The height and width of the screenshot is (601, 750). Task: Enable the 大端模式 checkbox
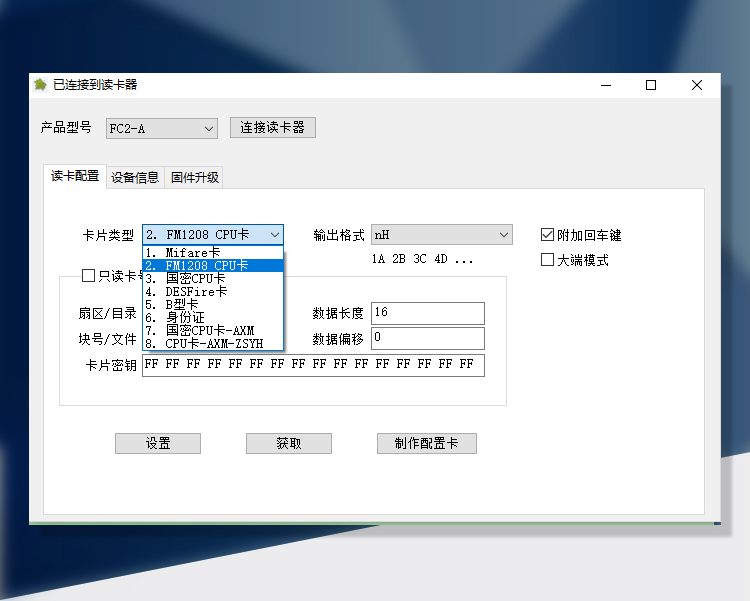547,260
